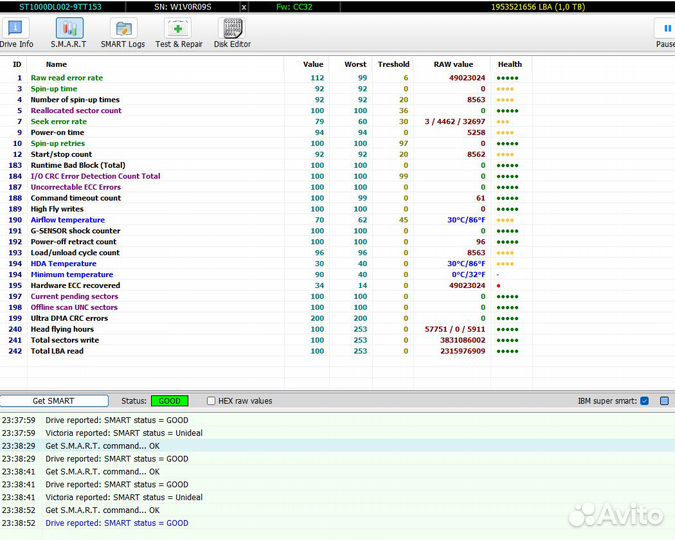Select the last log line reporting SMART status GOOD
Viewport: 675px width, 540px height.
(117, 523)
